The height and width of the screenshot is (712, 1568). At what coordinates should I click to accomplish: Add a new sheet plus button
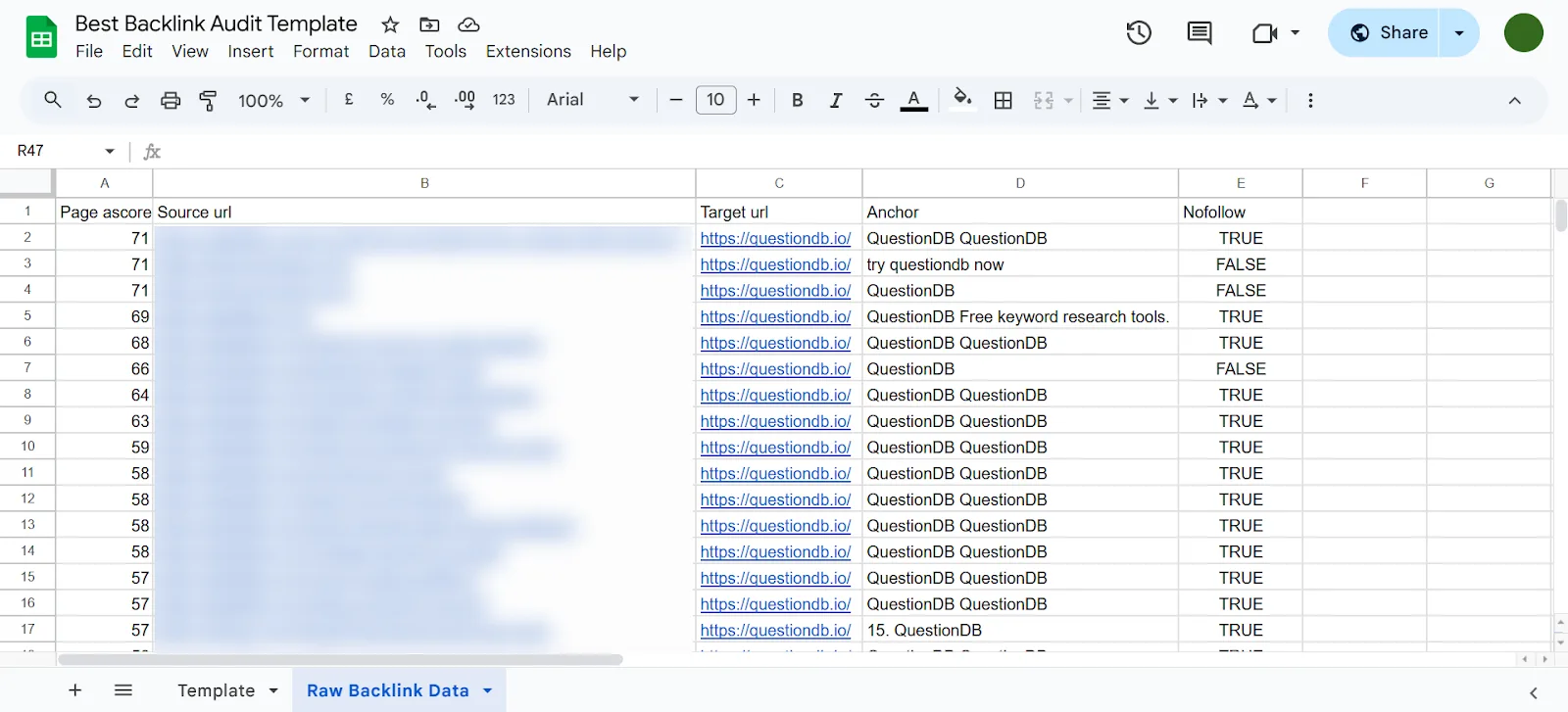tap(74, 690)
